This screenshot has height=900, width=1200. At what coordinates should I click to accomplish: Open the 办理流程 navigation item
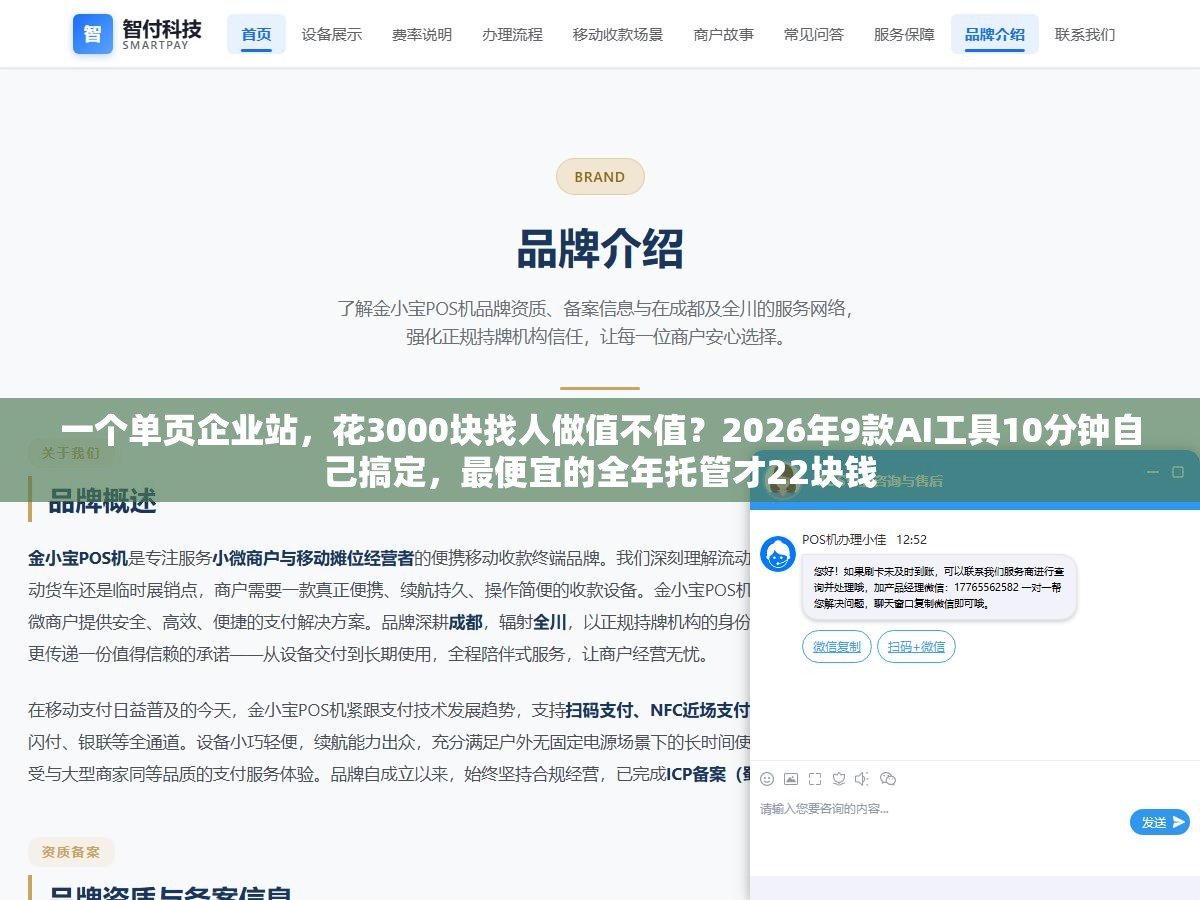coord(512,34)
